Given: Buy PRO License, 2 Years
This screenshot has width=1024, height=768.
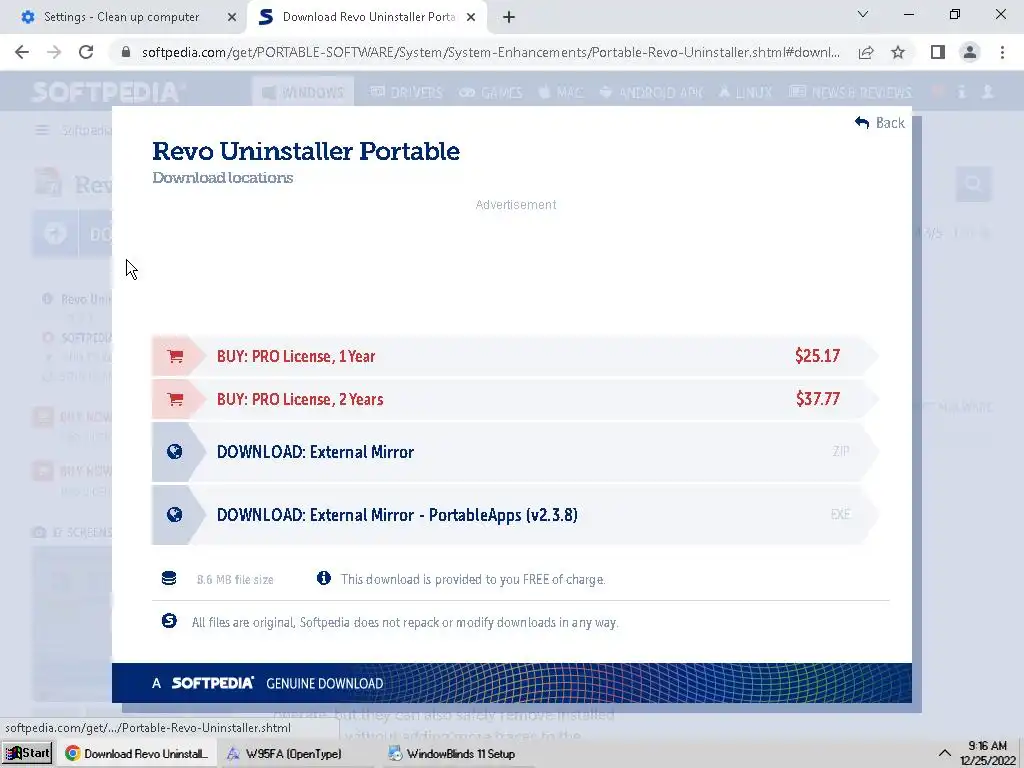Looking at the screenshot, I should (x=515, y=399).
